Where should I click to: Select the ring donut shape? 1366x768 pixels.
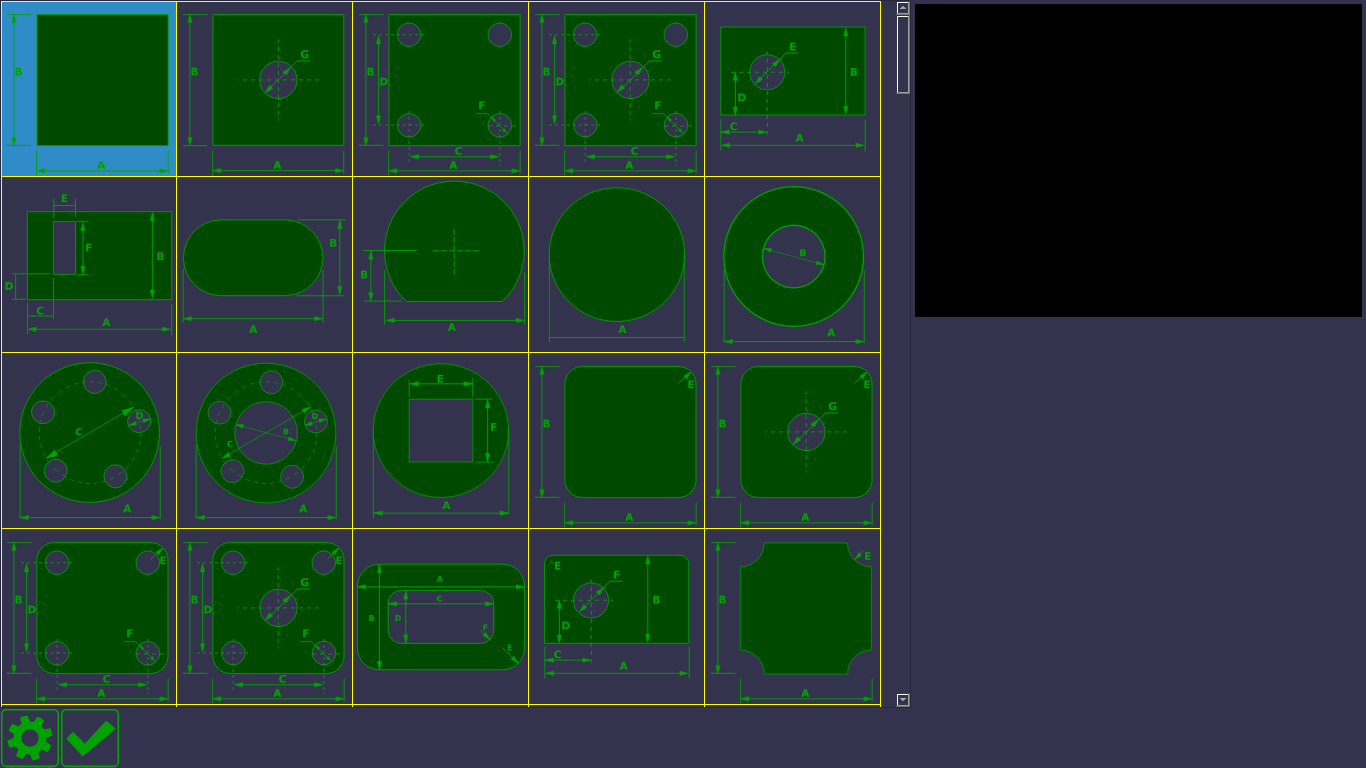pos(793,264)
